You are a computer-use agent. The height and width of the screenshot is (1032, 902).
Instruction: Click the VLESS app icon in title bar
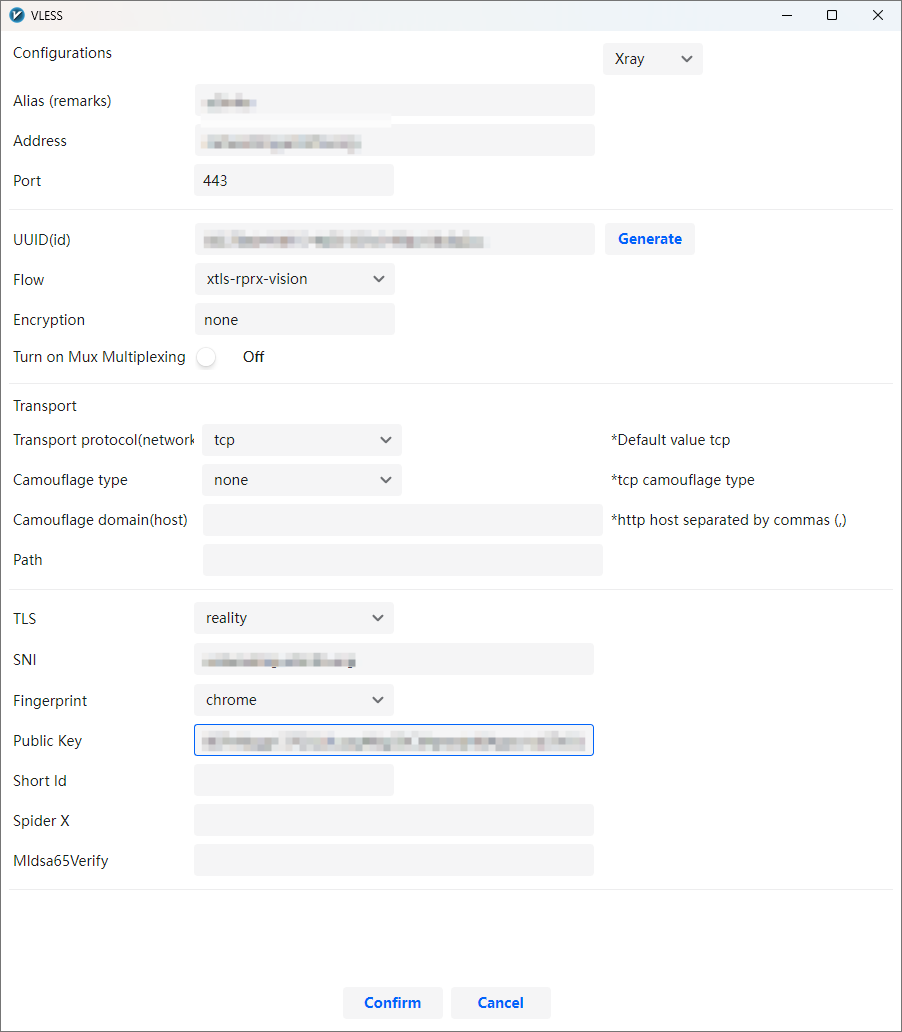click(16, 15)
